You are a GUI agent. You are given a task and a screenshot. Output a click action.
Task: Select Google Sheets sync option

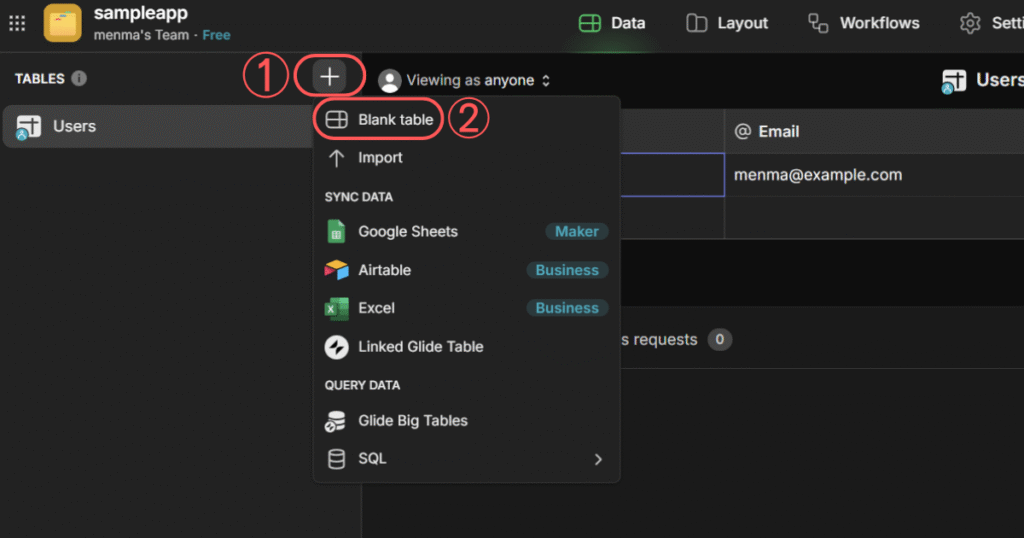466,232
